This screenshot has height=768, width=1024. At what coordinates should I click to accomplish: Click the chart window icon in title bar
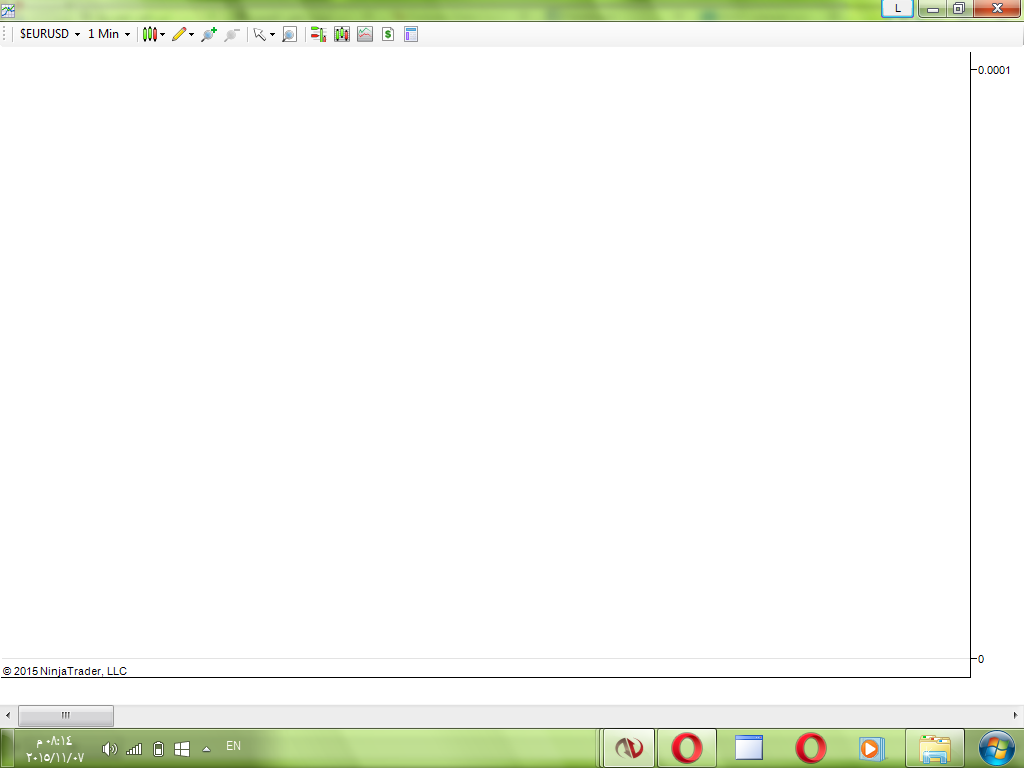8,10
